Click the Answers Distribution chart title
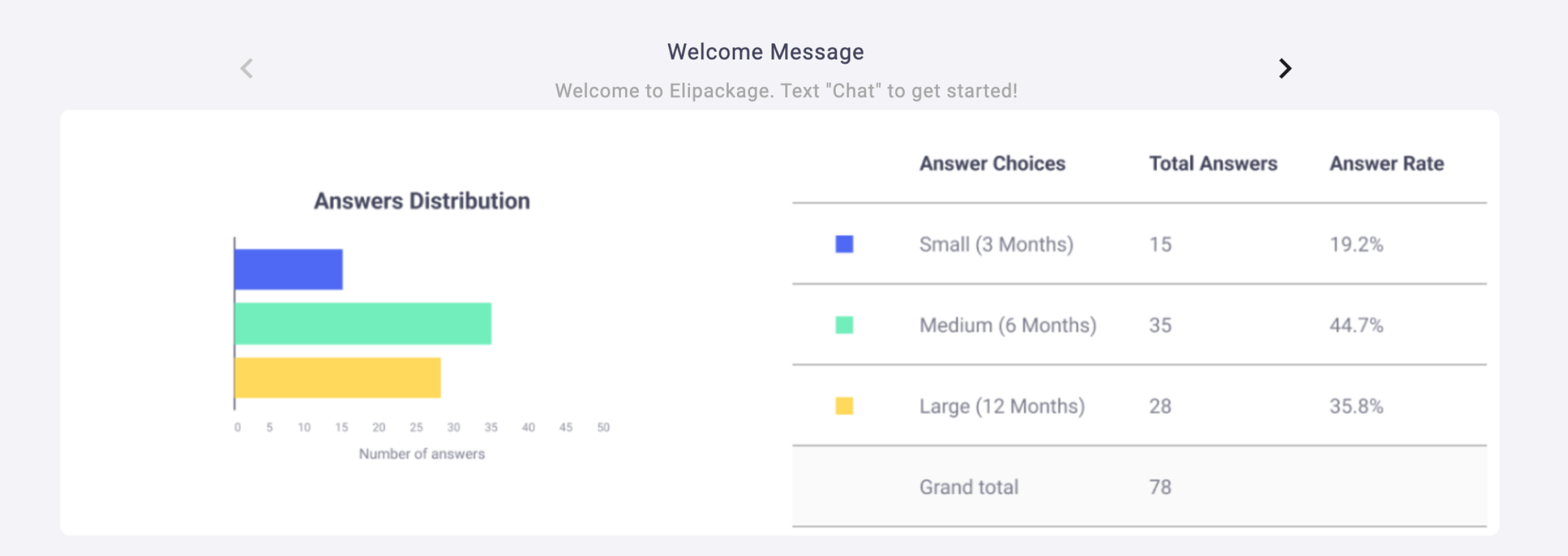 click(x=422, y=201)
